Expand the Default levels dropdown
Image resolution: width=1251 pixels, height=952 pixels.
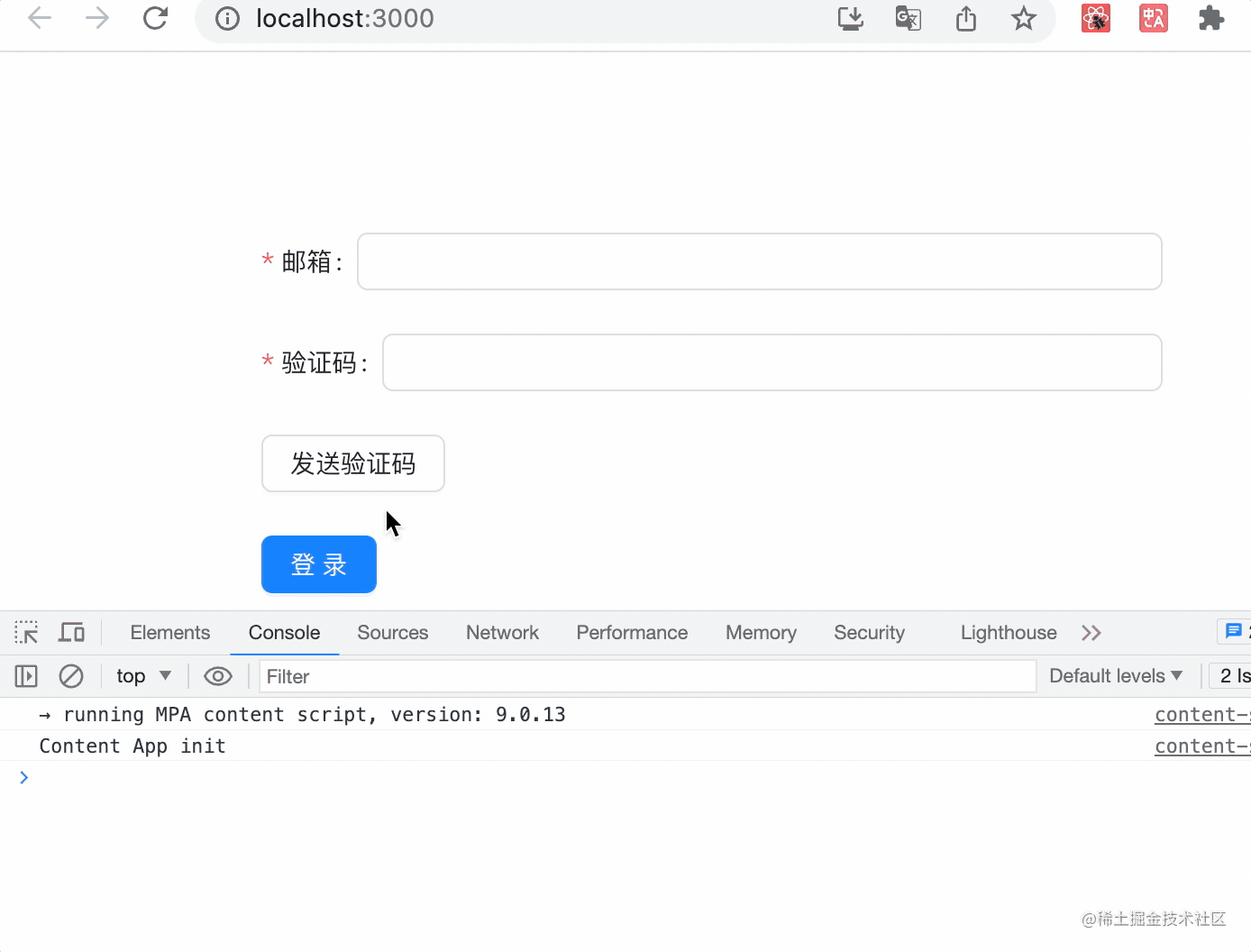1115,676
